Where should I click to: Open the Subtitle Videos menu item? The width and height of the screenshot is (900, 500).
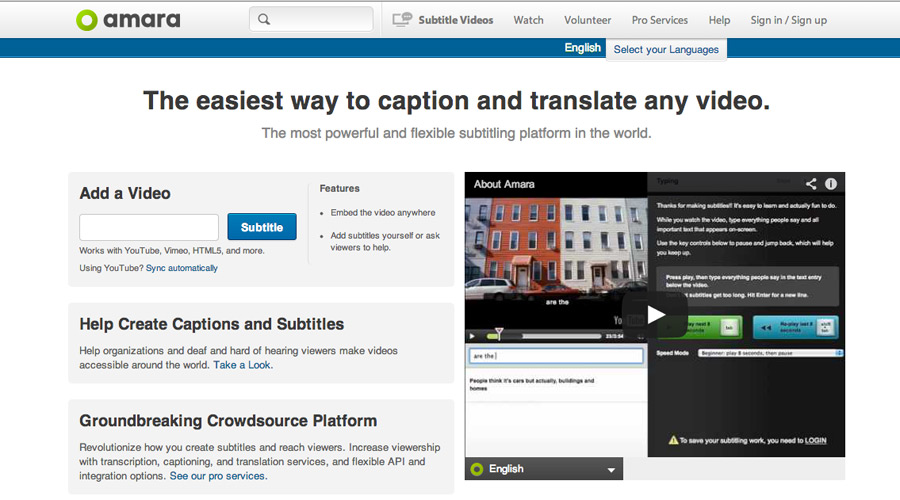click(456, 20)
